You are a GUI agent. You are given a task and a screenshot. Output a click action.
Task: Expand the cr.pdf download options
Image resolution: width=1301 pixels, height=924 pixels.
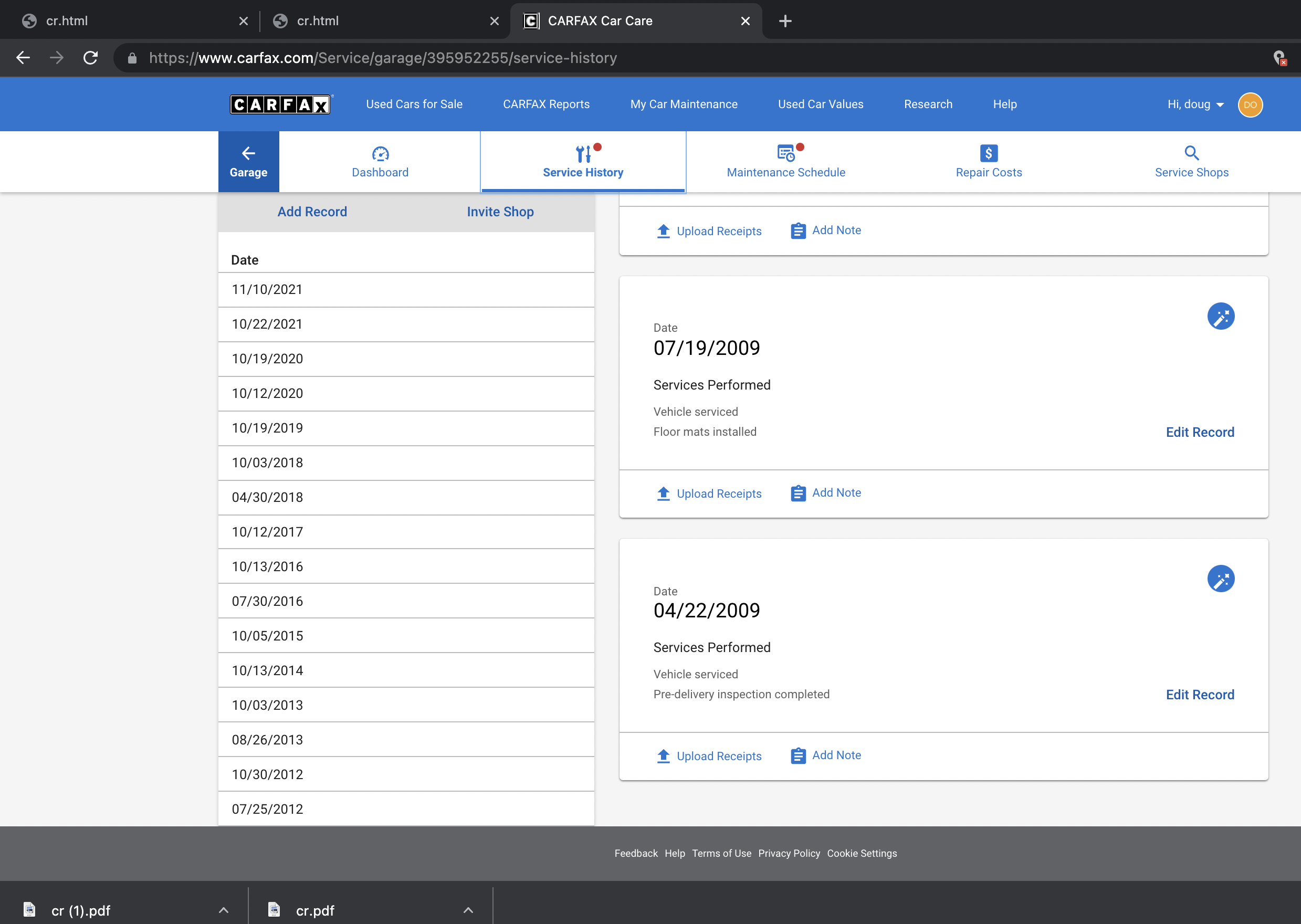coord(468,910)
